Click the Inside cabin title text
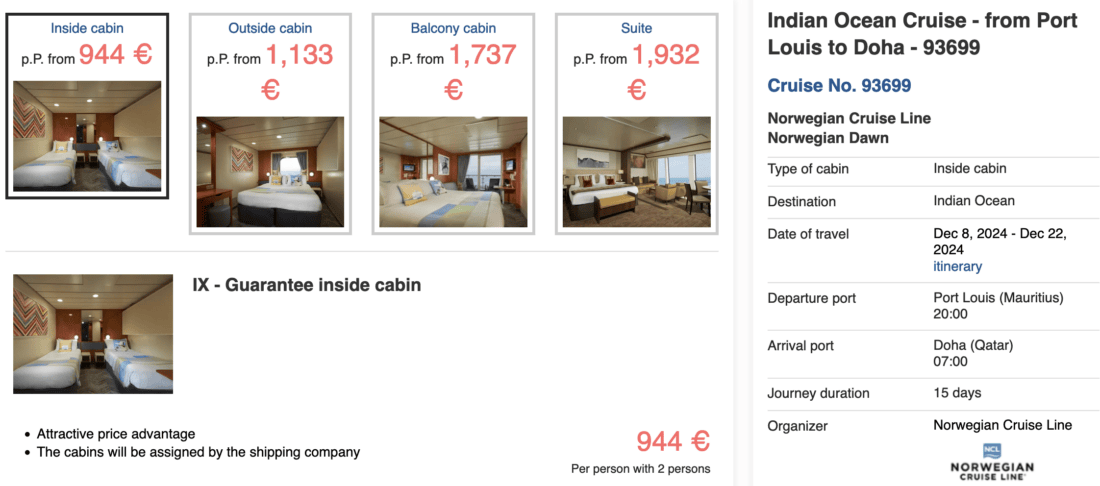The width and height of the screenshot is (1100, 486). pos(87,28)
